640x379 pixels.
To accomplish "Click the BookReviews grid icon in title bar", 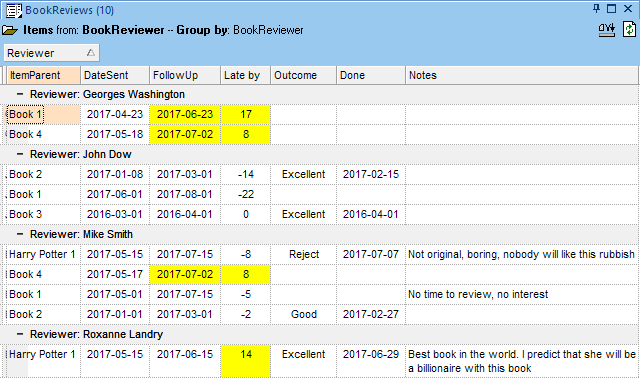I will (x=14, y=10).
